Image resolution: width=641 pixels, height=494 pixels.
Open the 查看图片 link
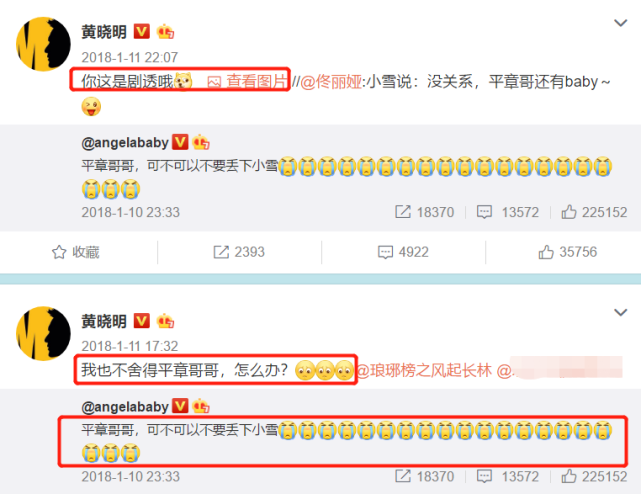[247, 81]
